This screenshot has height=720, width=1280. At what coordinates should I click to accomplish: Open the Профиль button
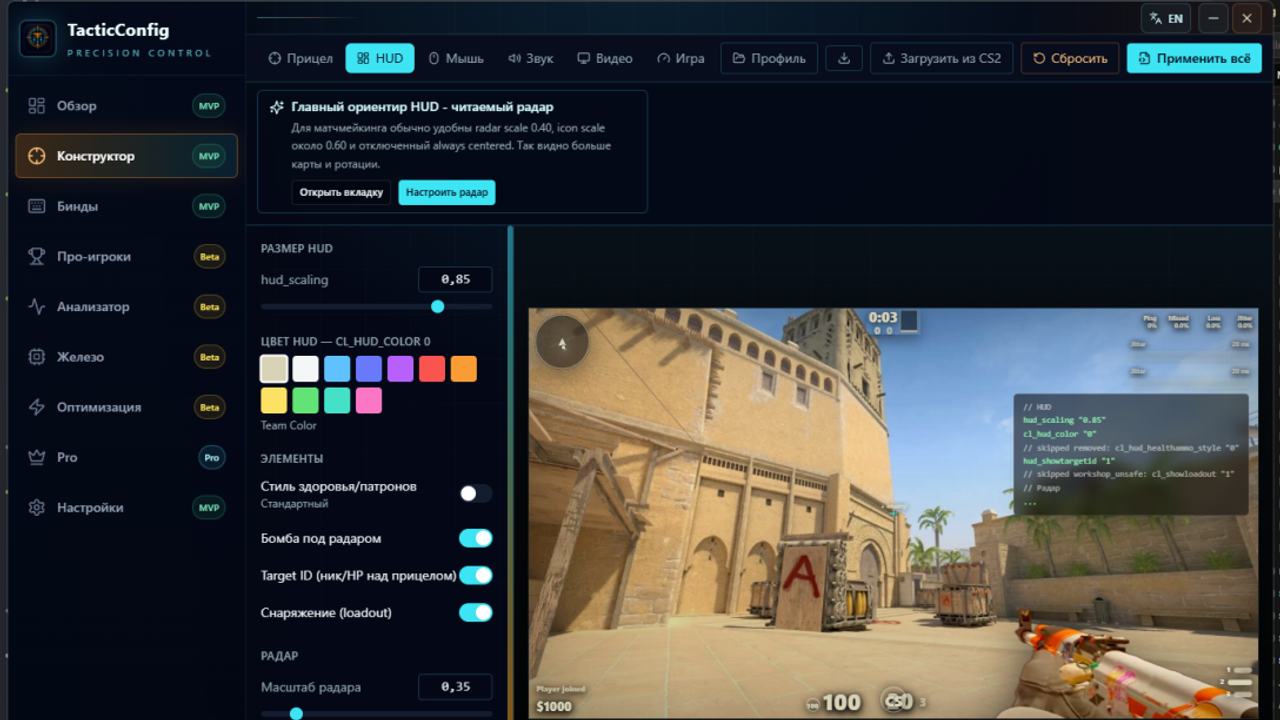[769, 58]
